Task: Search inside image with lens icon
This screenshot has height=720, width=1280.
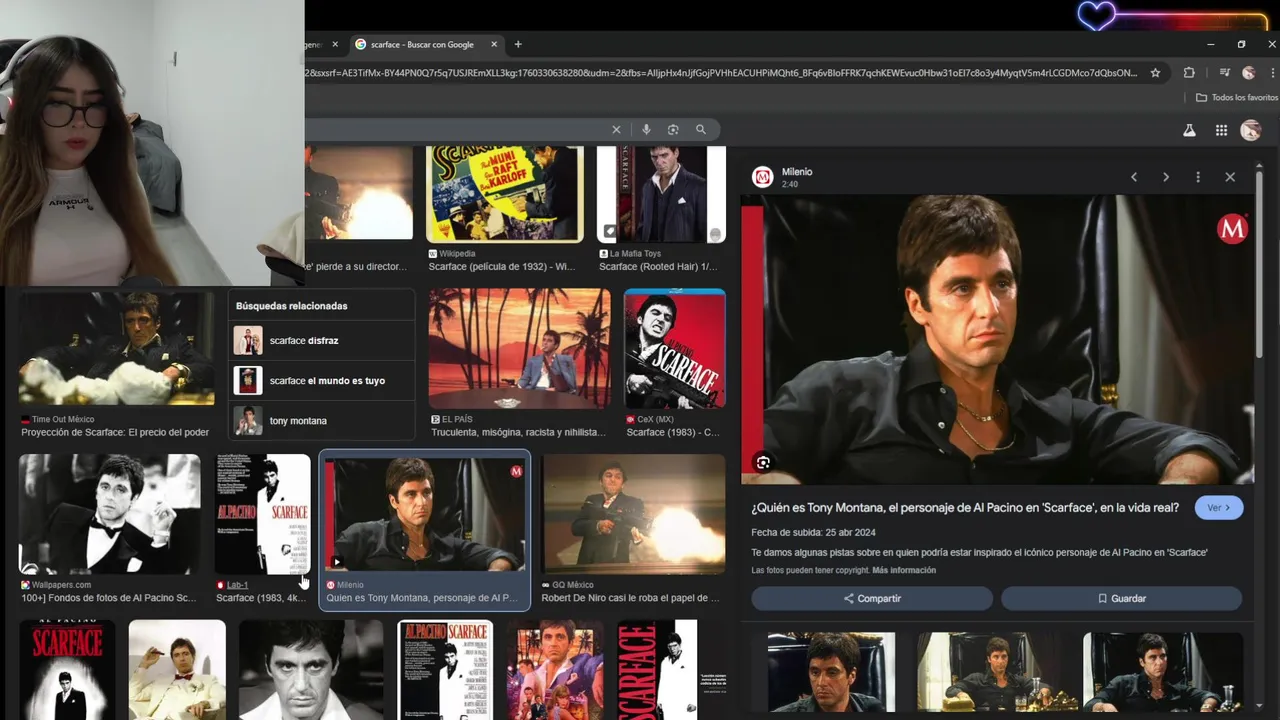Action: (763, 462)
